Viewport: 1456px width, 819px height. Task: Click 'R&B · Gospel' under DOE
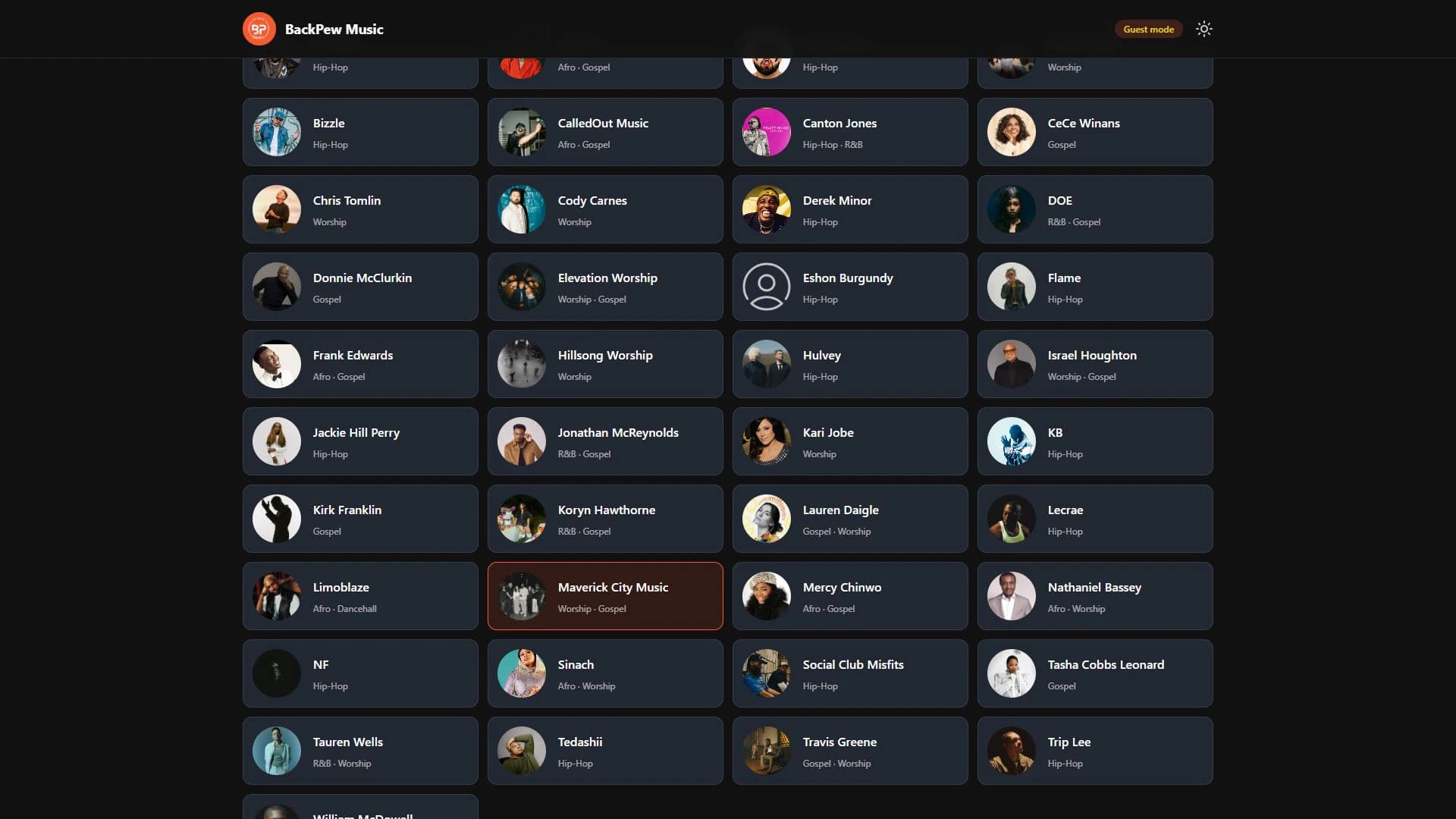(x=1074, y=222)
